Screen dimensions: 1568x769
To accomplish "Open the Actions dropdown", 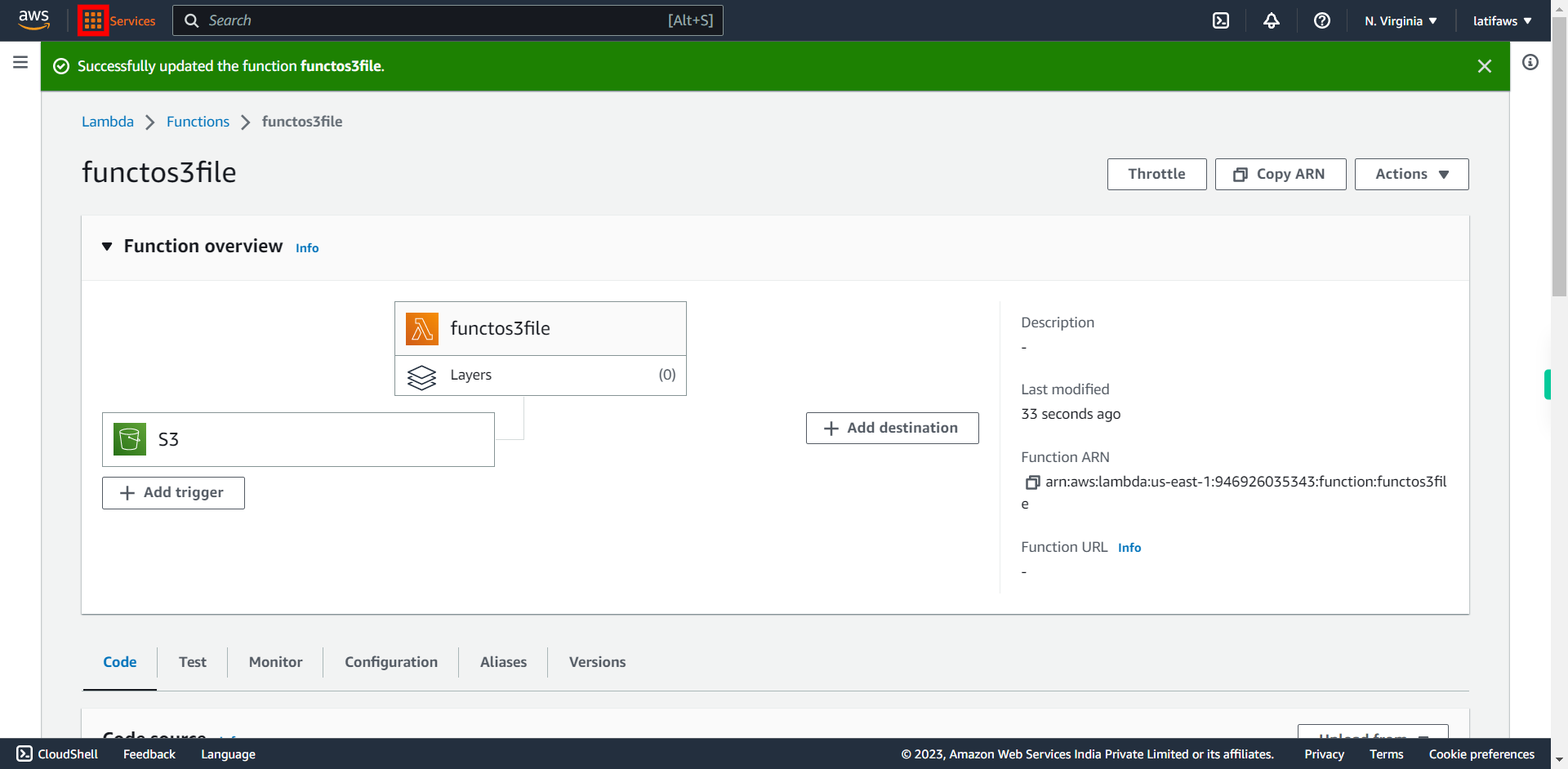I will 1411,174.
